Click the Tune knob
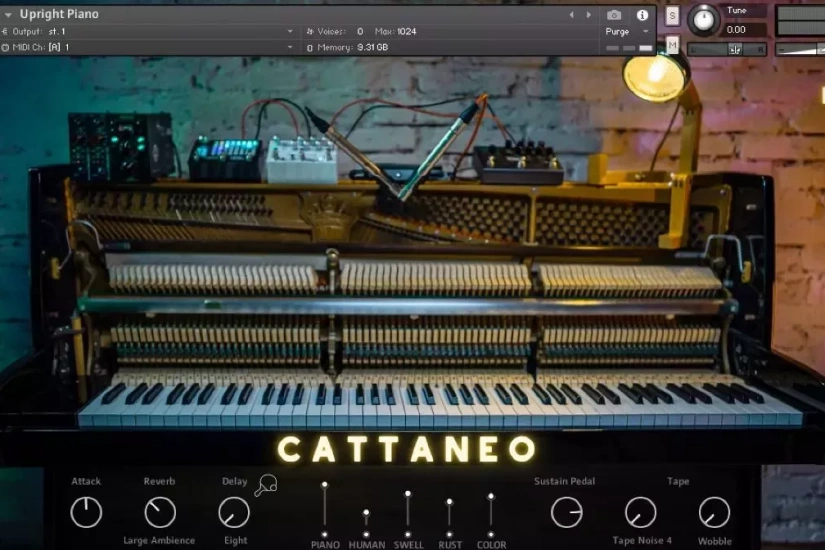 704,19
